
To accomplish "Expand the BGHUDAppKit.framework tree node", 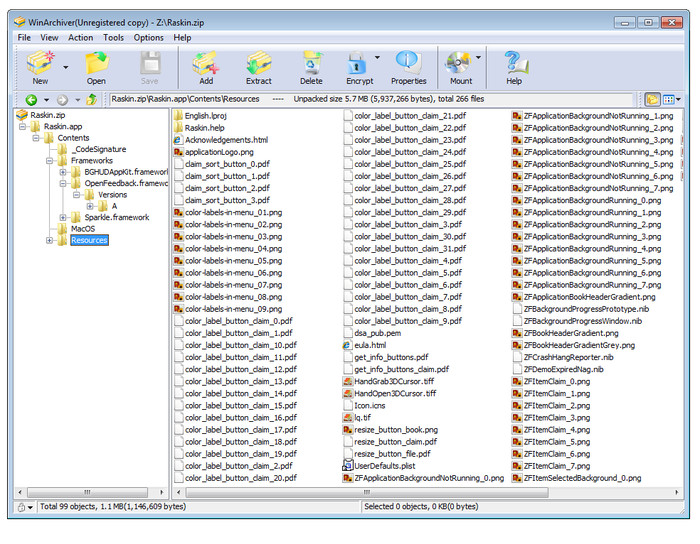I will tap(63, 172).
